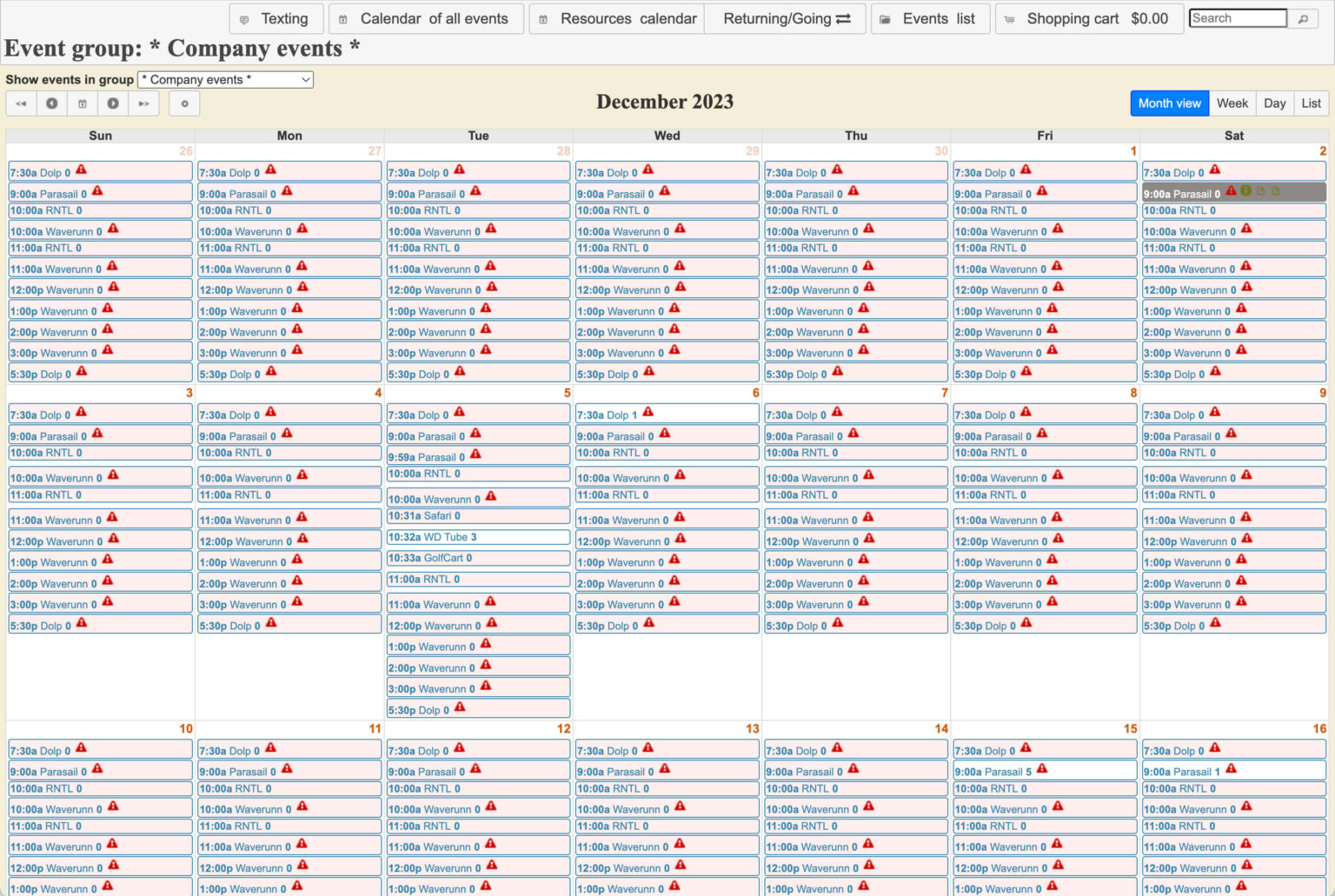Image resolution: width=1335 pixels, height=896 pixels.
Task: Open the Show events in group dropdown
Action: tap(223, 79)
